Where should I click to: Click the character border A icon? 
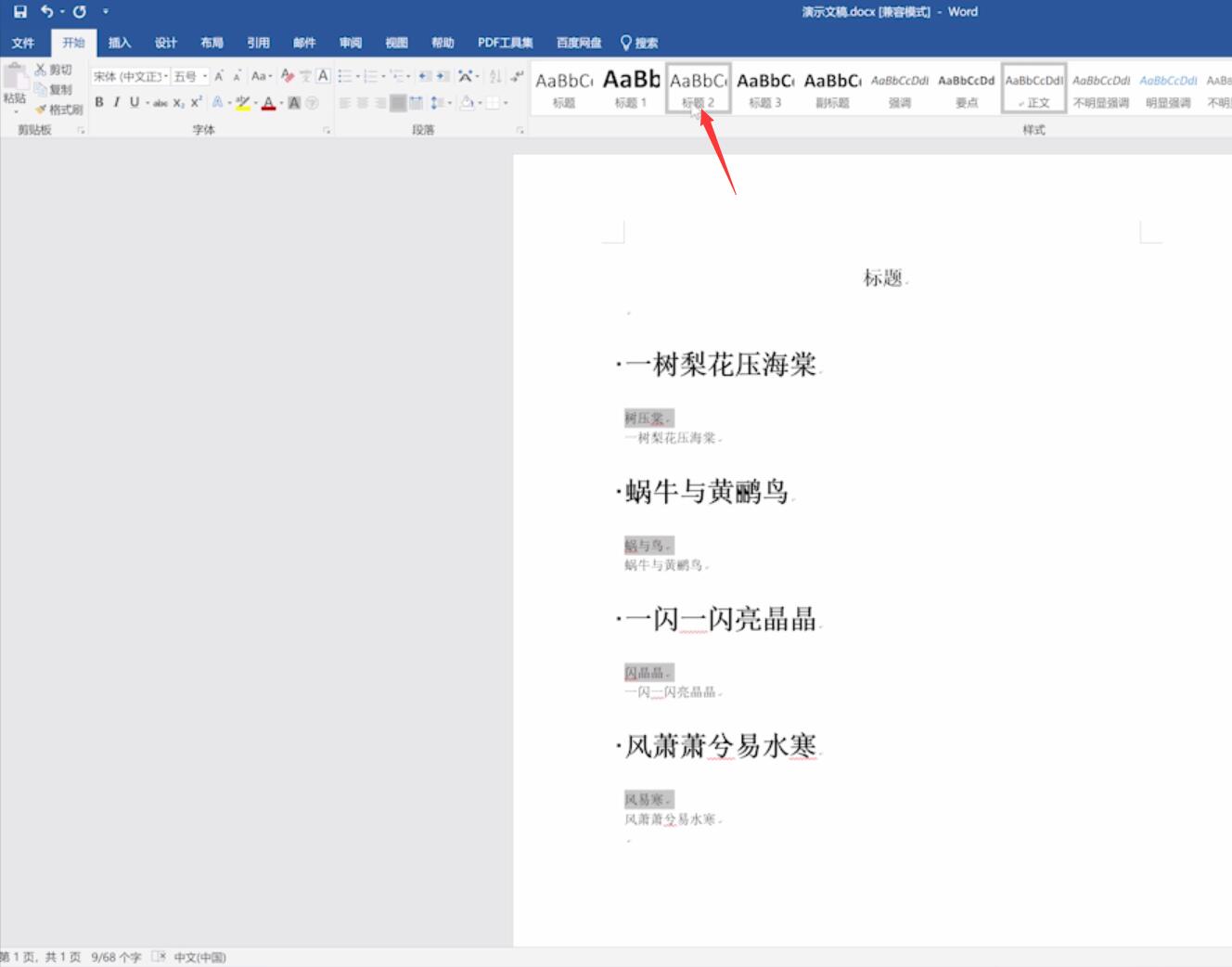point(323,76)
